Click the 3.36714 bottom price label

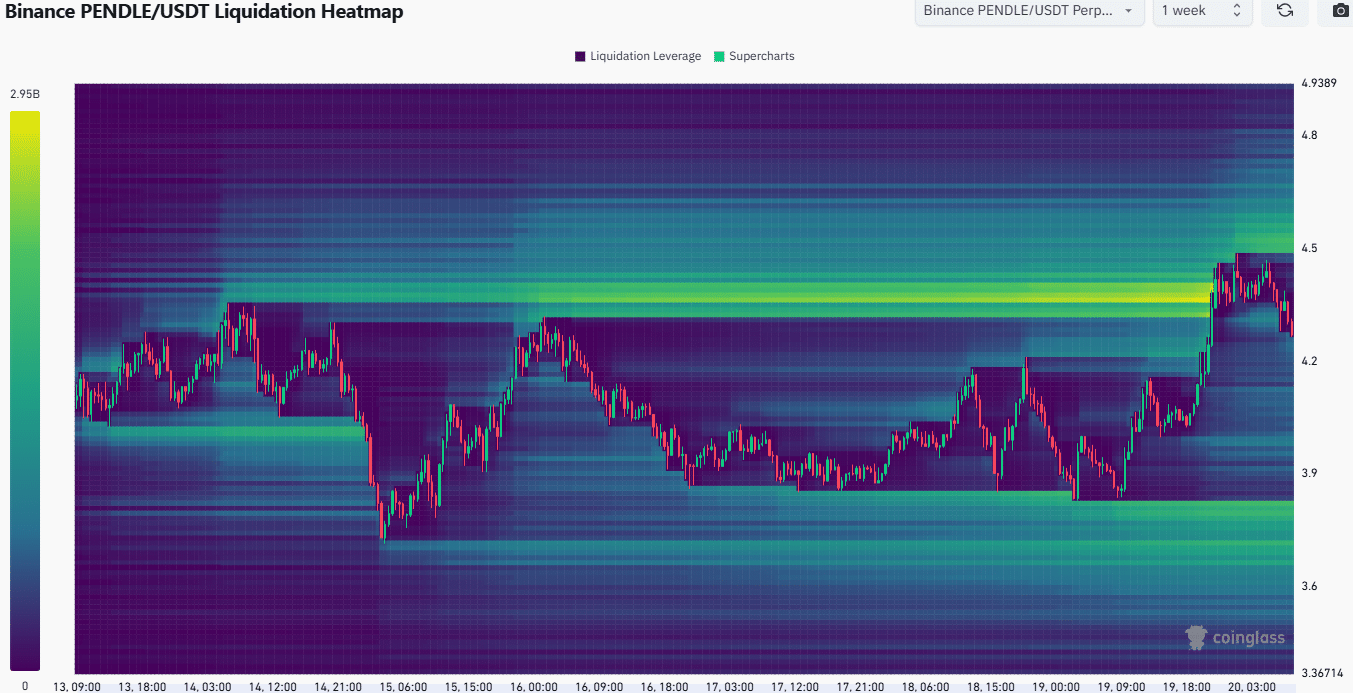tap(1322, 672)
